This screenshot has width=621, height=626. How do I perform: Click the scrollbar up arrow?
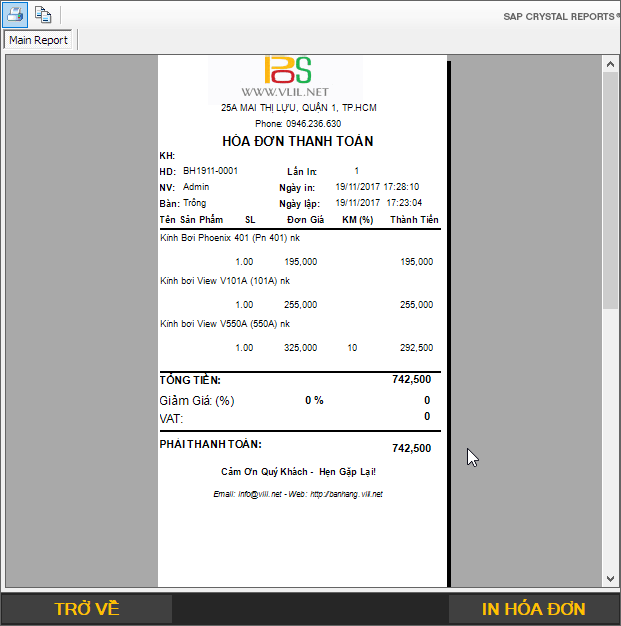click(x=610, y=63)
